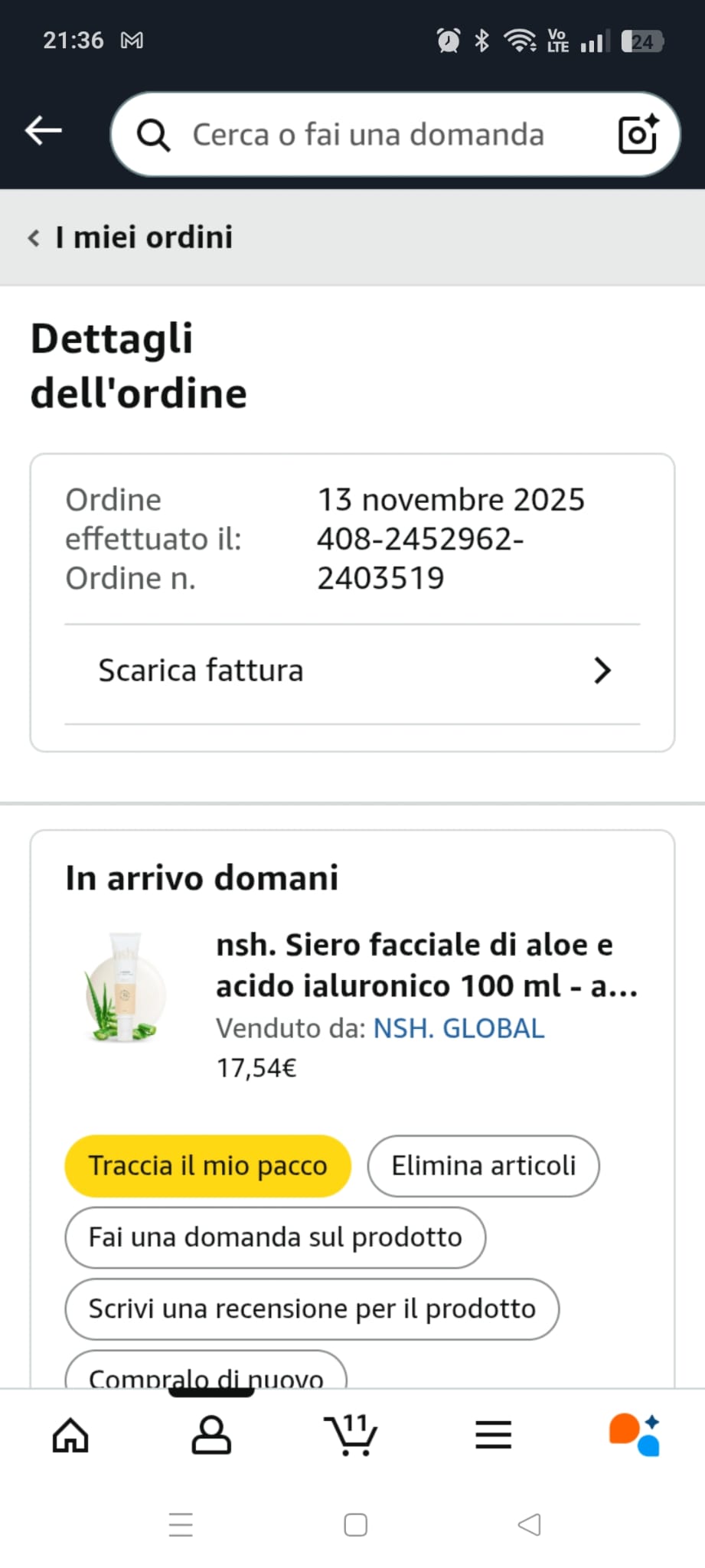
Task: Tap Scrivi una recensione per il prodotto
Action: 312,1309
